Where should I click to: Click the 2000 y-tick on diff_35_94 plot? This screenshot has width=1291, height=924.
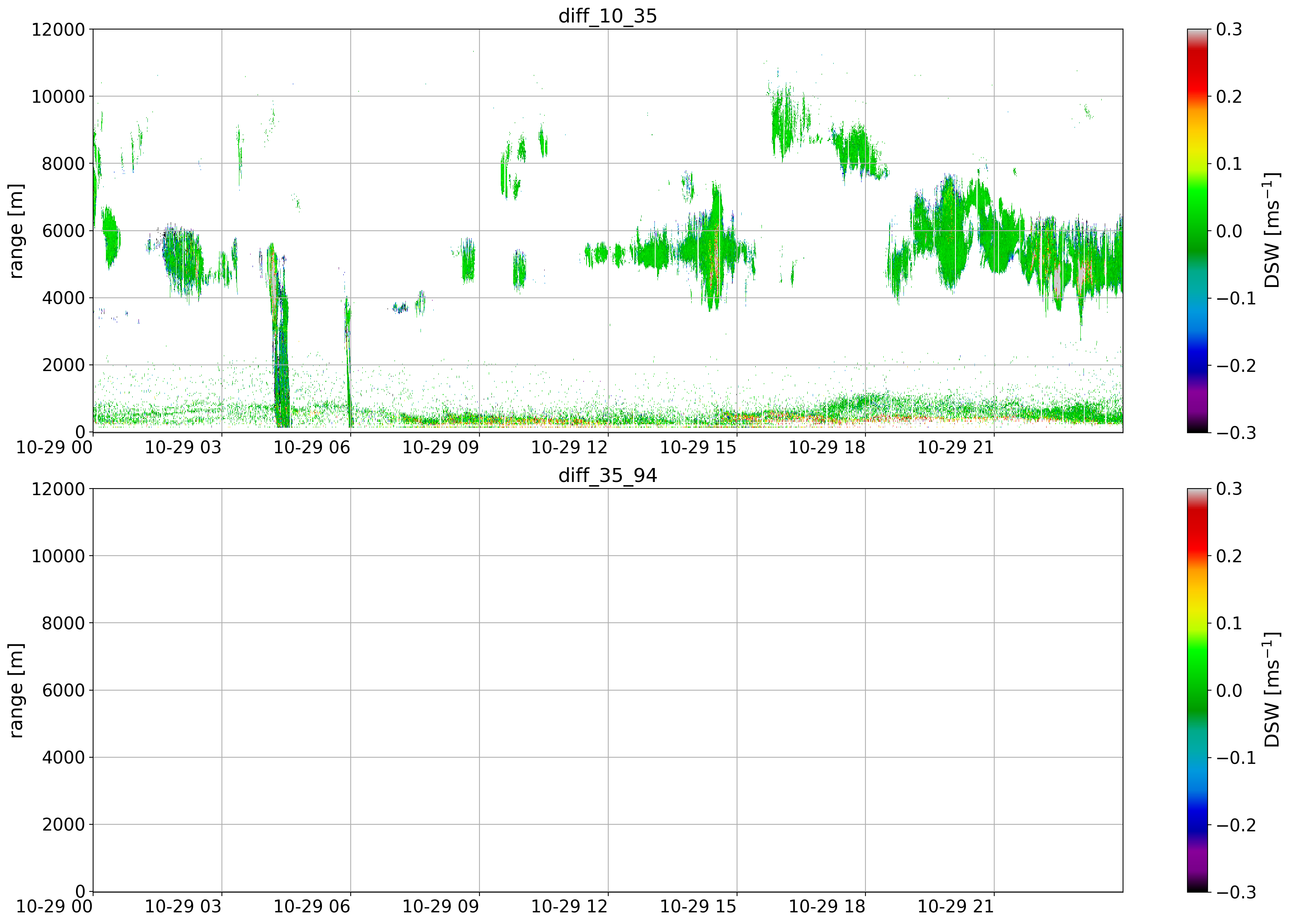click(x=63, y=824)
